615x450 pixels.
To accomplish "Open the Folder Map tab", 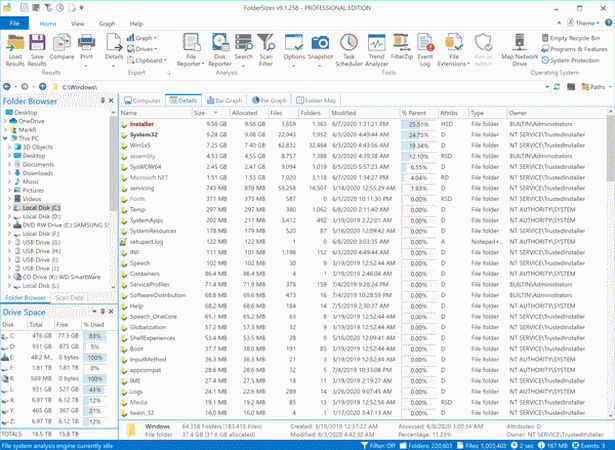I will click(x=316, y=100).
